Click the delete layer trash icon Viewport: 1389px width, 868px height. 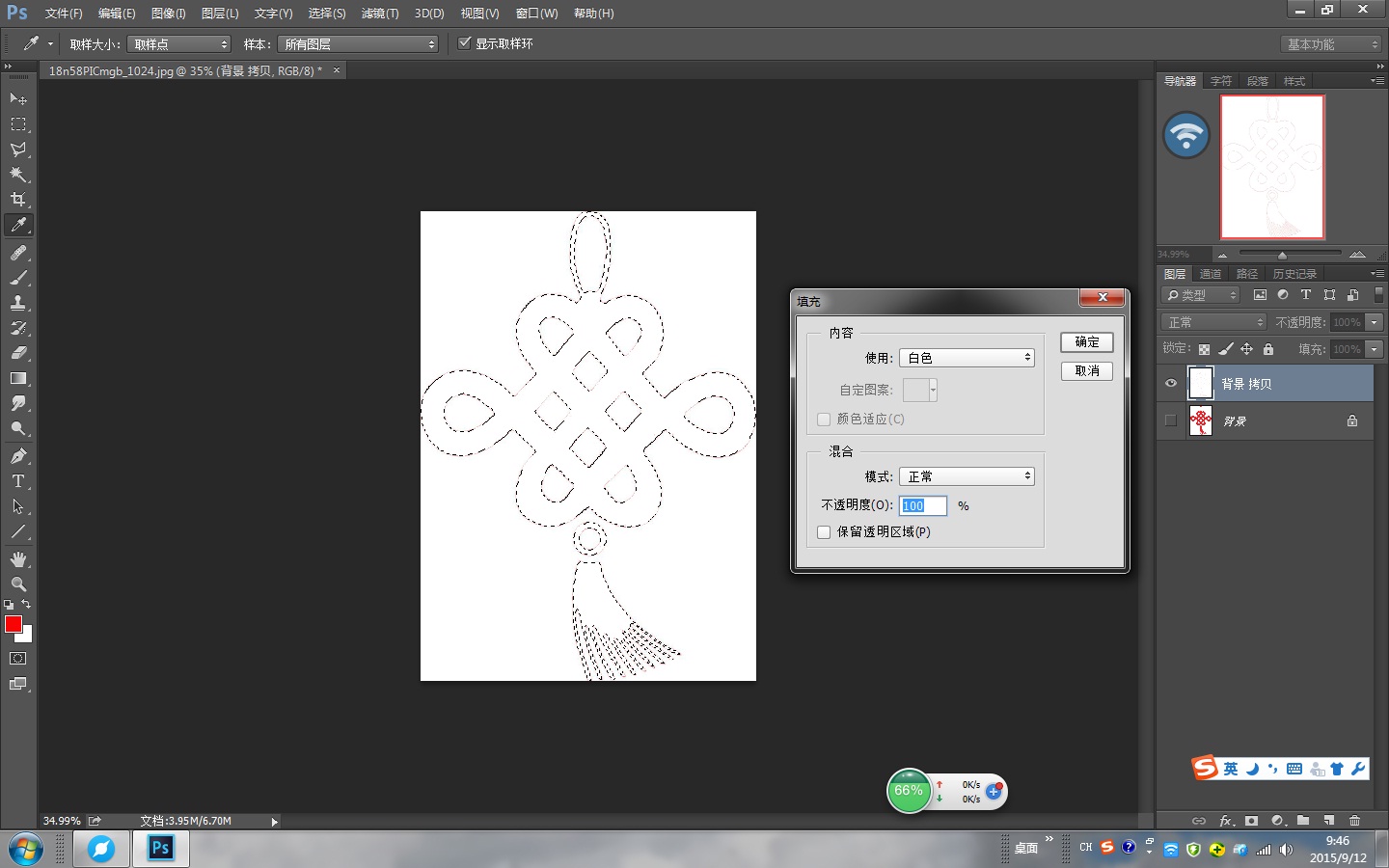pos(1354,821)
